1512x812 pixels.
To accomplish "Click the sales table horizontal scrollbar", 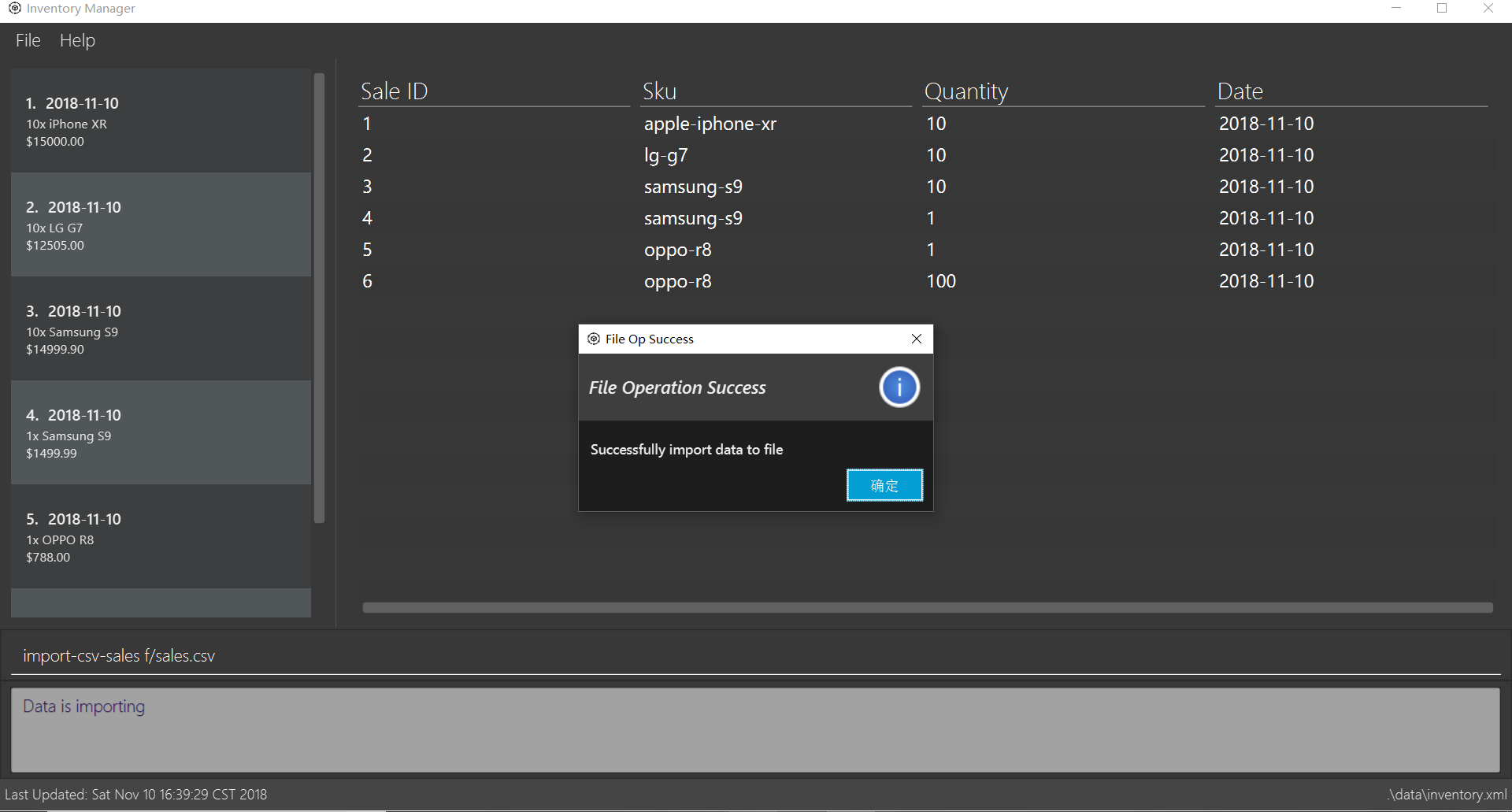I will [928, 607].
